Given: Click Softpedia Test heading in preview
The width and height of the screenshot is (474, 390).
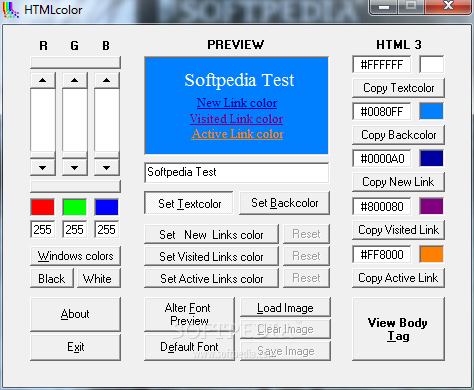Looking at the screenshot, I should 239,80.
